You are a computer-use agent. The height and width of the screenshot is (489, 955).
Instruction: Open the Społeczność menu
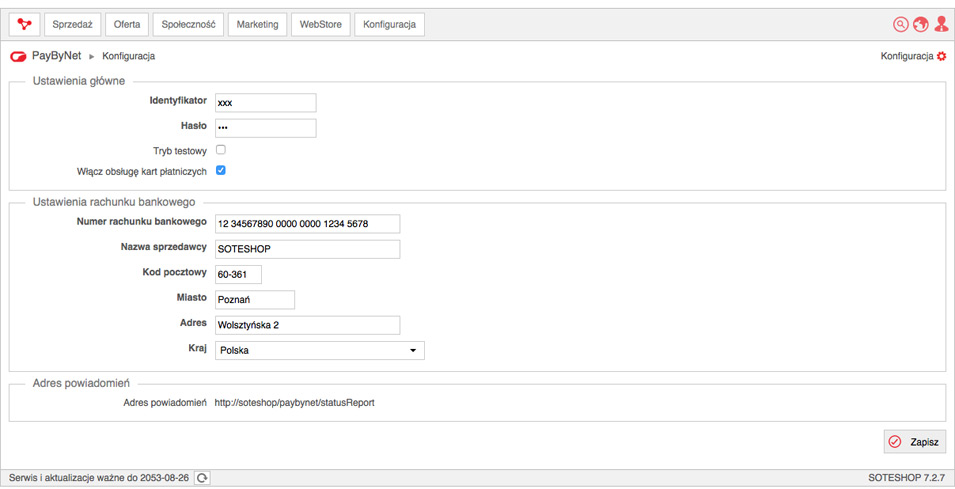tap(188, 24)
